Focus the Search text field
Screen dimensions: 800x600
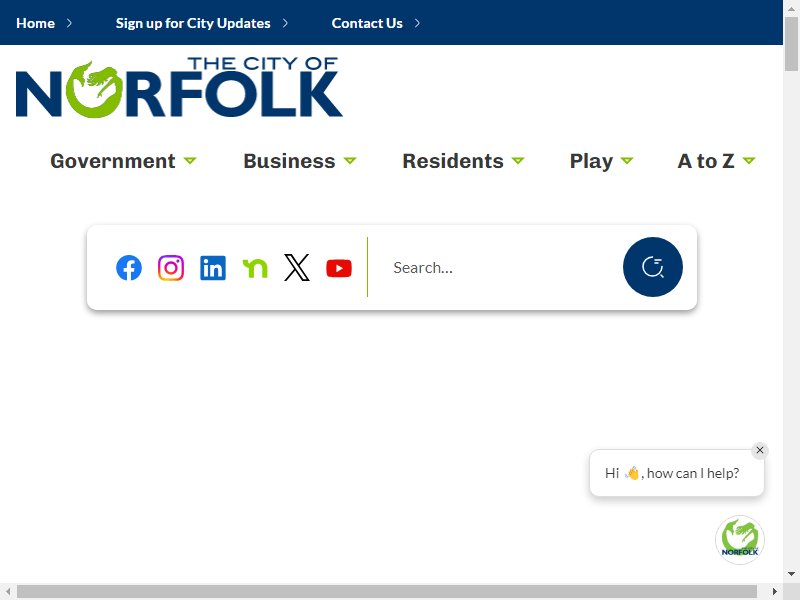tap(500, 268)
